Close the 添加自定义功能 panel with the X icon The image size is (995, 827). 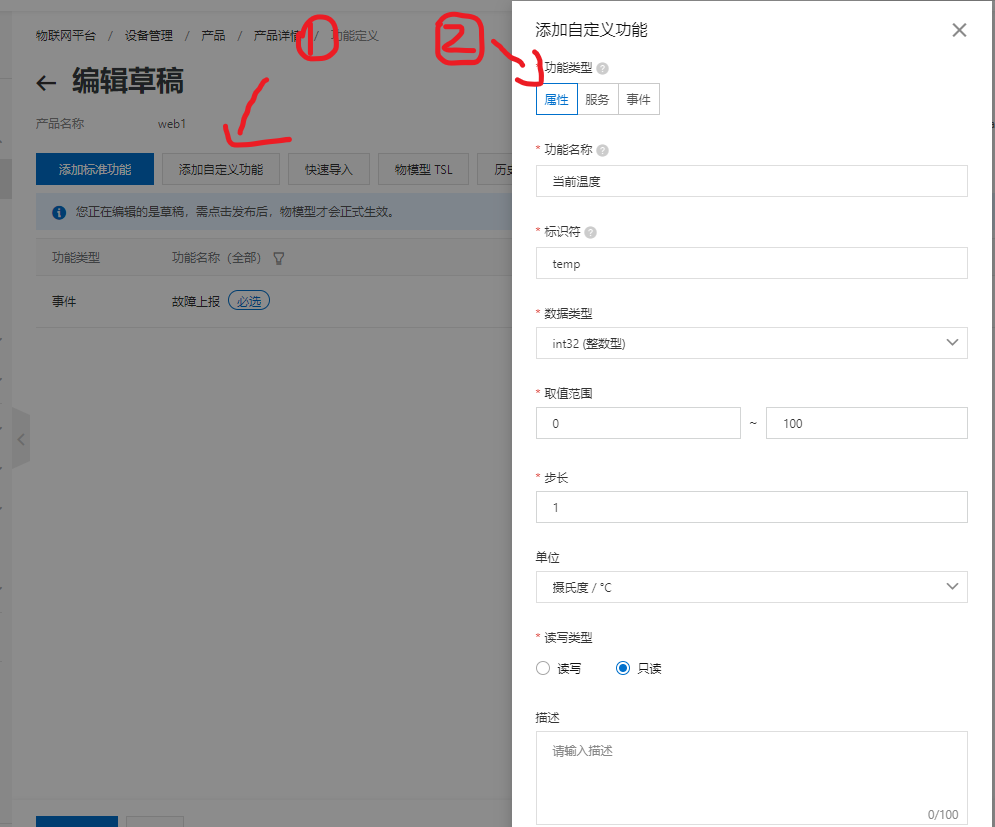tap(959, 30)
